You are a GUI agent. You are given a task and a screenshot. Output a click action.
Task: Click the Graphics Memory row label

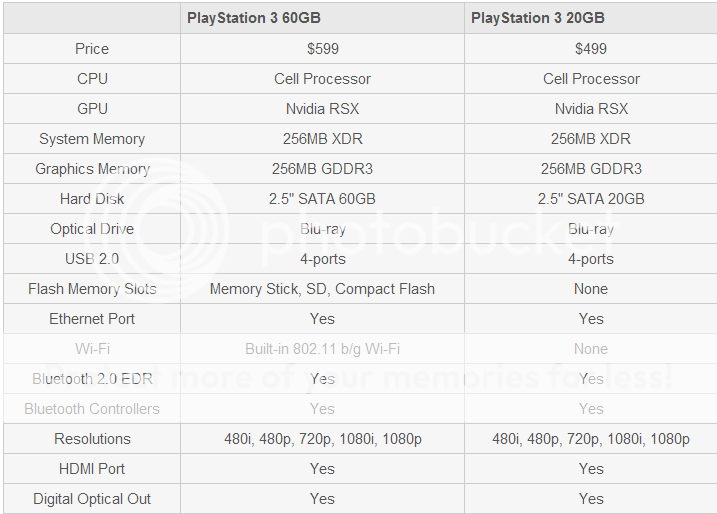pos(92,169)
